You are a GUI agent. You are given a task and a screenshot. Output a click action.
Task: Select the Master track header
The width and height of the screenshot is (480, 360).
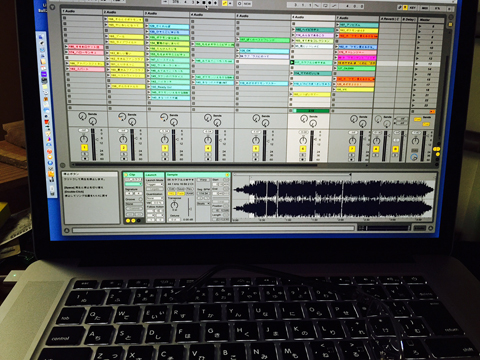(x=430, y=20)
